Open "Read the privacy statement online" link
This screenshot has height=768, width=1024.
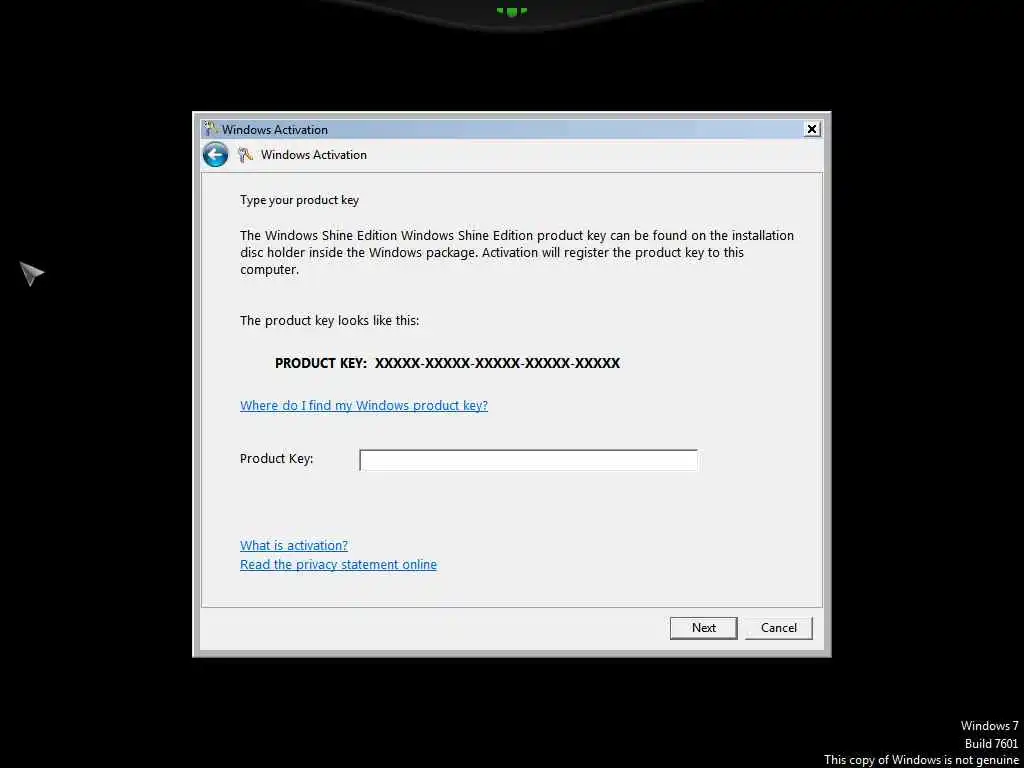[x=338, y=564]
